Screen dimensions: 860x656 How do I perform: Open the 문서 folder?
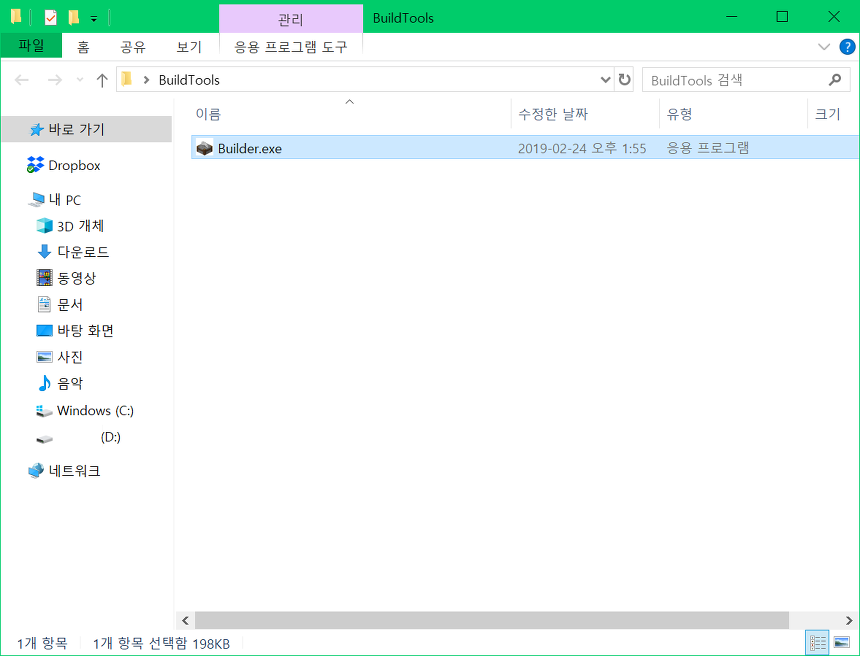(70, 305)
